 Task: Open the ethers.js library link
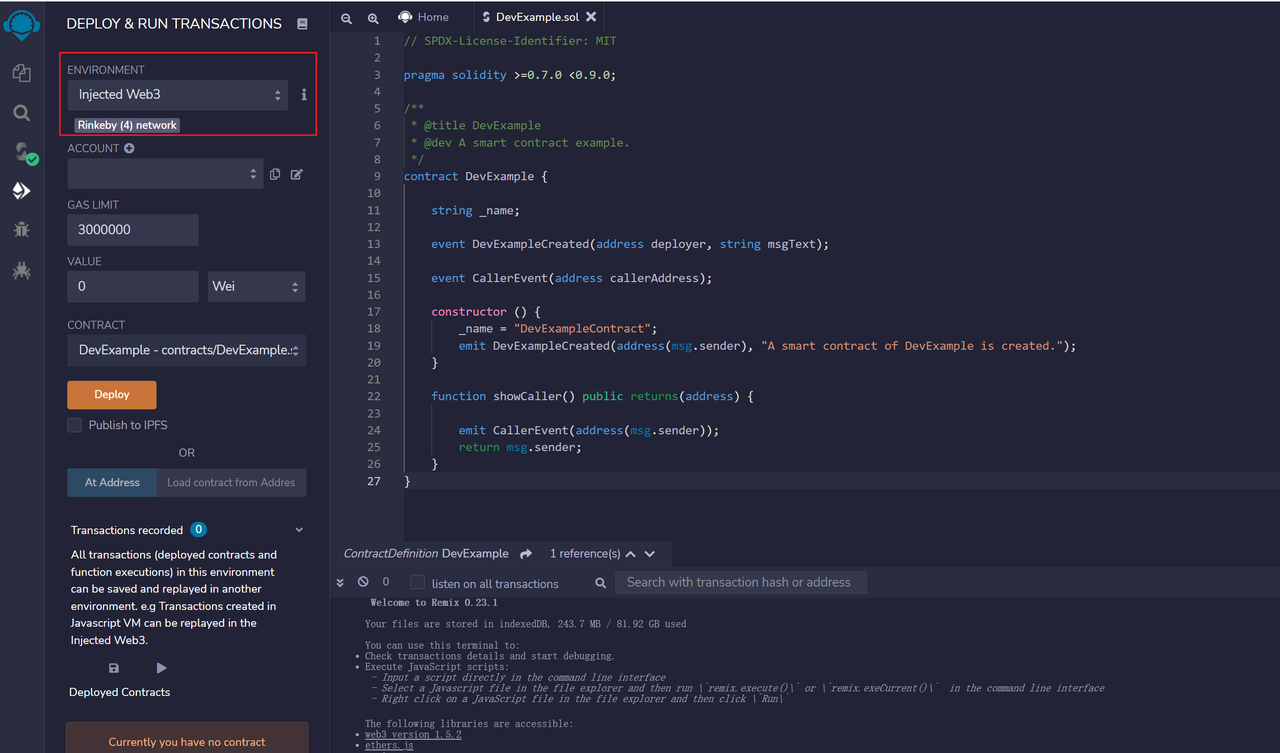pyautogui.click(x=389, y=746)
